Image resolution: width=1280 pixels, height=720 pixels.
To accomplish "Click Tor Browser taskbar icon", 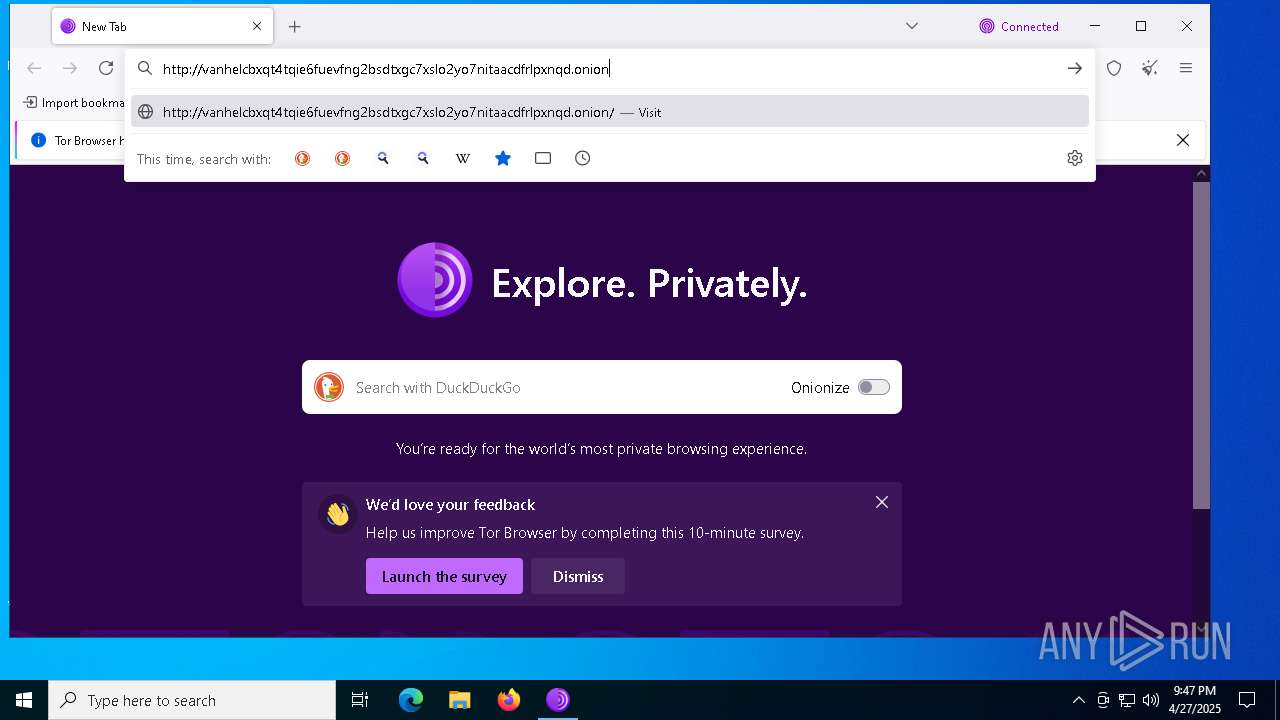I will pos(558,700).
